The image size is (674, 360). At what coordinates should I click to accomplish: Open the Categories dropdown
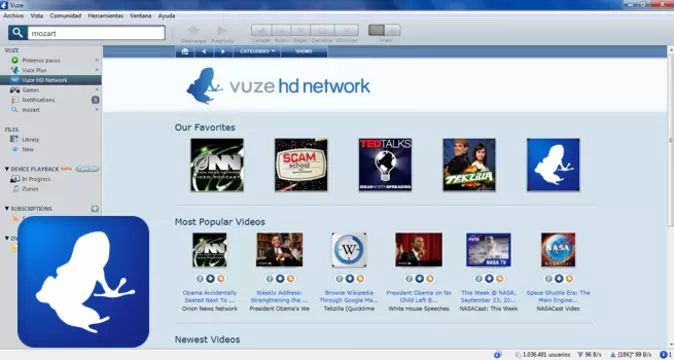pyautogui.click(x=257, y=52)
